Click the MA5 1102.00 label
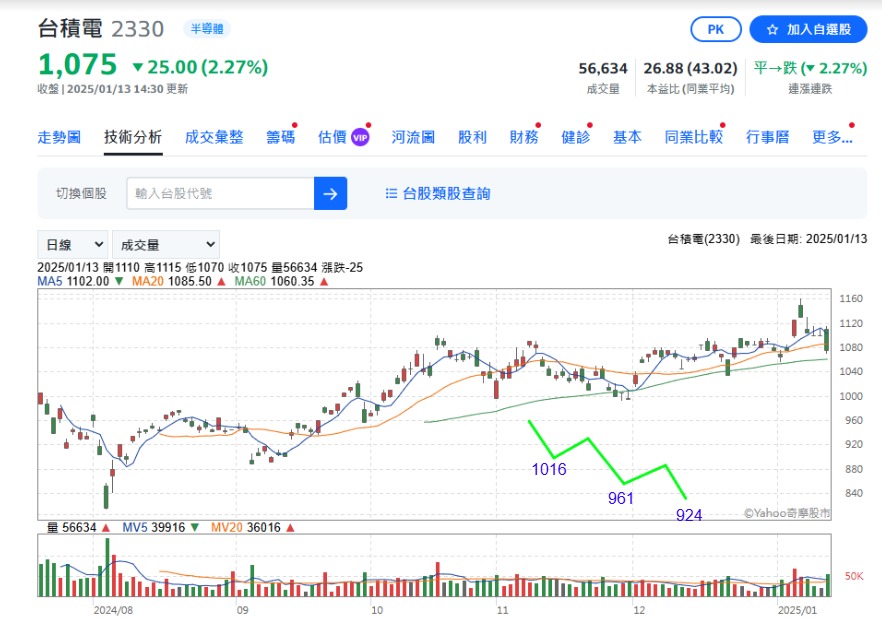Viewport: 882px width, 619px height. [x=73, y=281]
